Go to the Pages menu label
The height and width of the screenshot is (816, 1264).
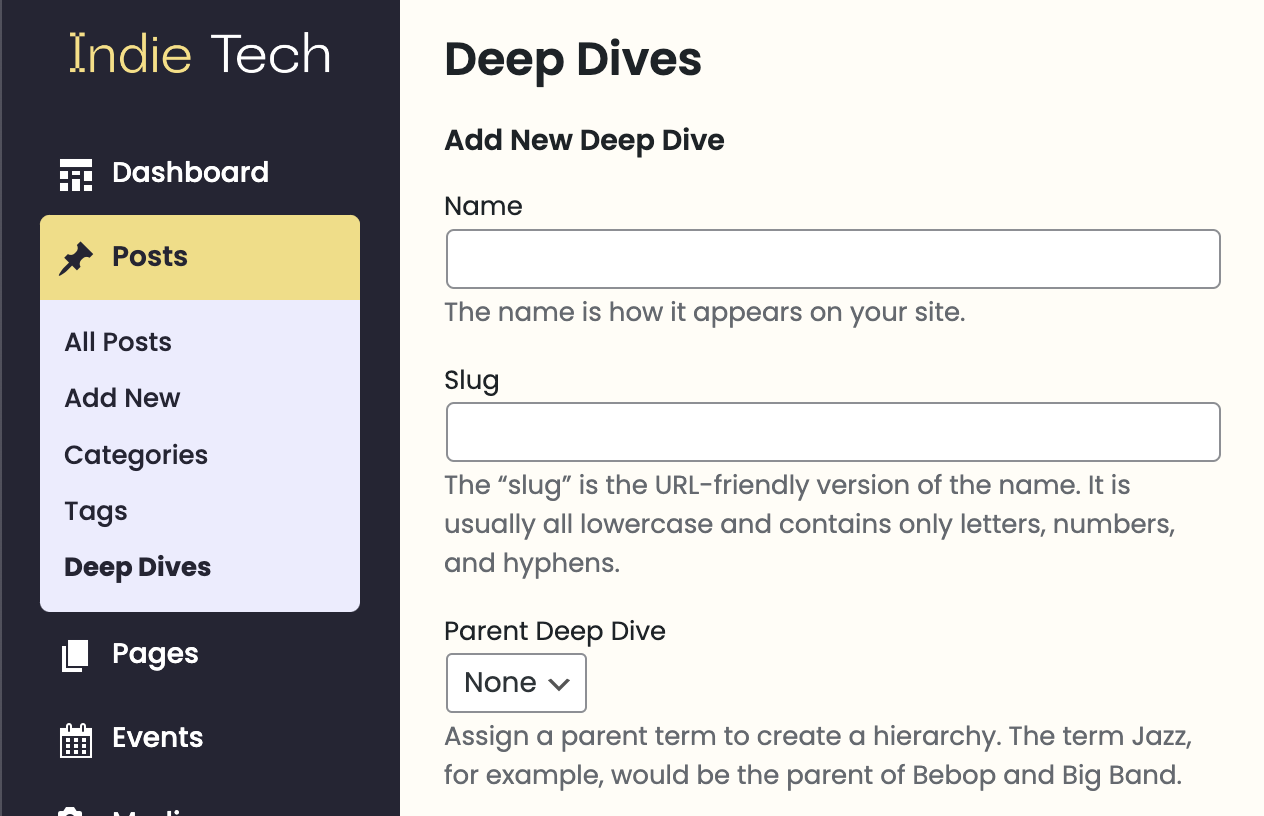155,653
